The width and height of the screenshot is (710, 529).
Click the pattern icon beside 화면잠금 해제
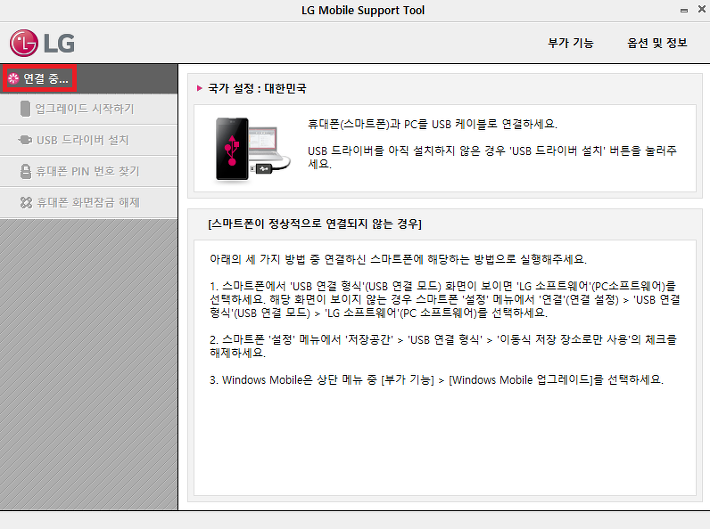[x=26, y=202]
